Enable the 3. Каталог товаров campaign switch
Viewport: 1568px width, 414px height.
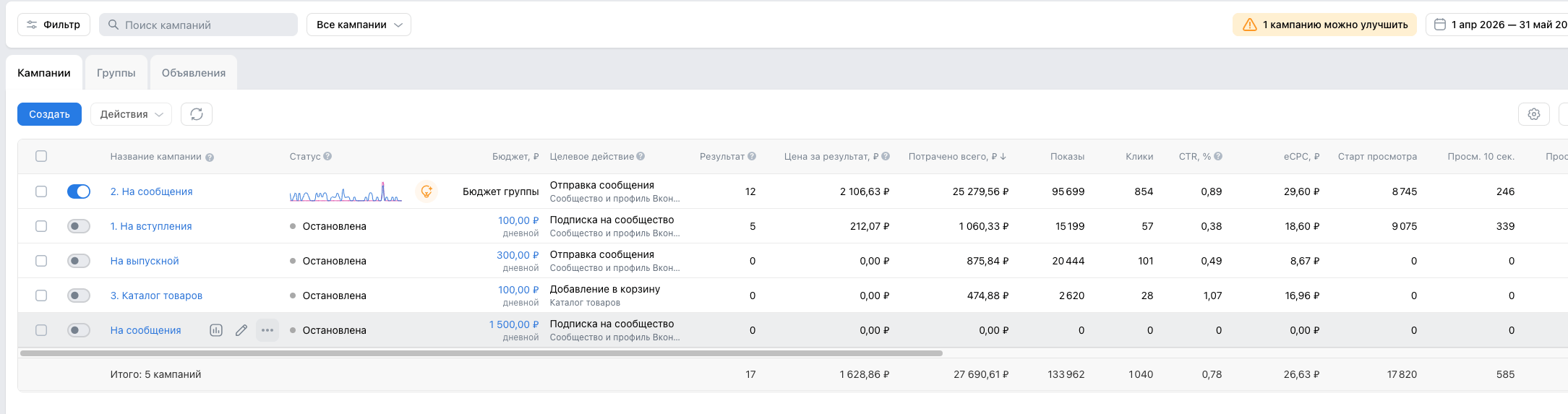tap(79, 296)
